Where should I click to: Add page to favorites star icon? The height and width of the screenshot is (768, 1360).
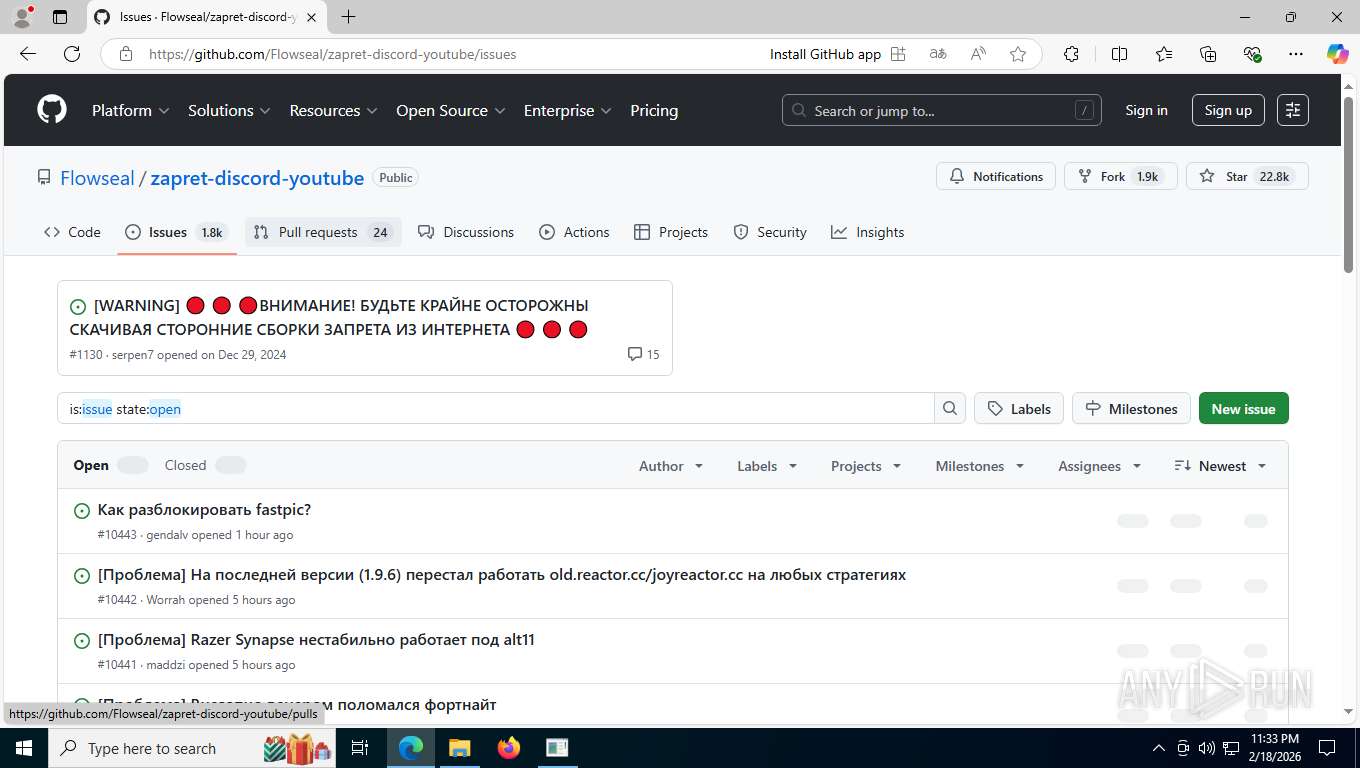point(1018,54)
